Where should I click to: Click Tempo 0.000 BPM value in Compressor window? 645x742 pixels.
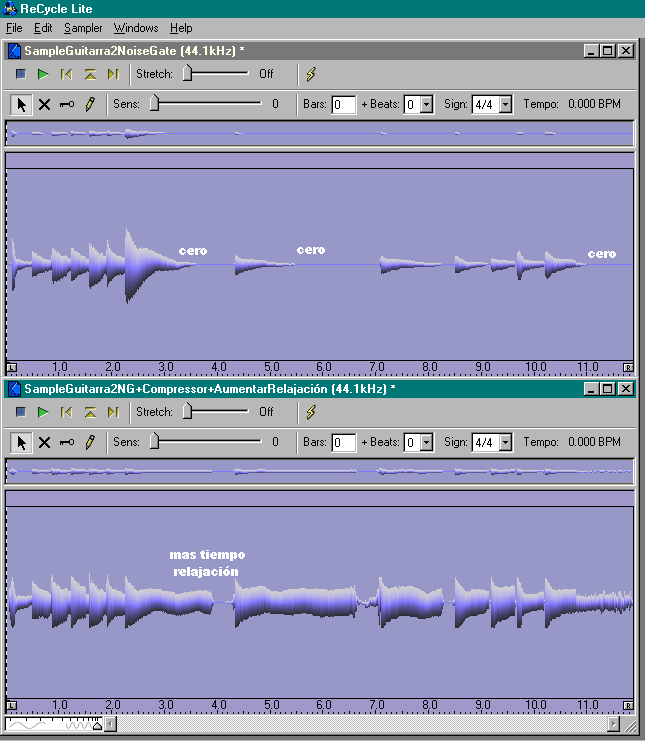pyautogui.click(x=594, y=442)
